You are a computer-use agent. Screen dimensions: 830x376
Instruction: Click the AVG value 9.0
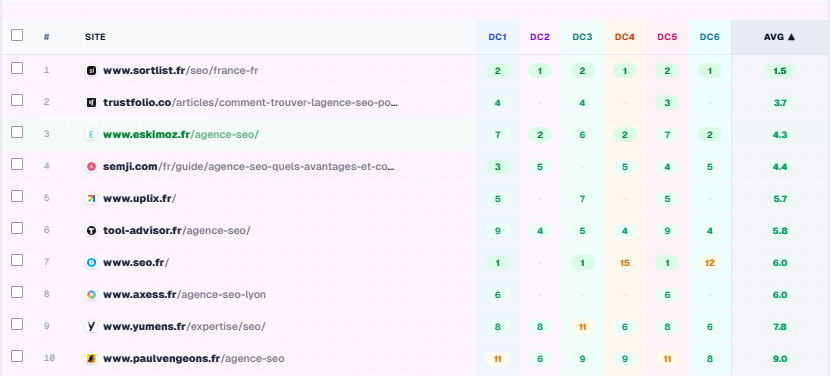point(780,359)
